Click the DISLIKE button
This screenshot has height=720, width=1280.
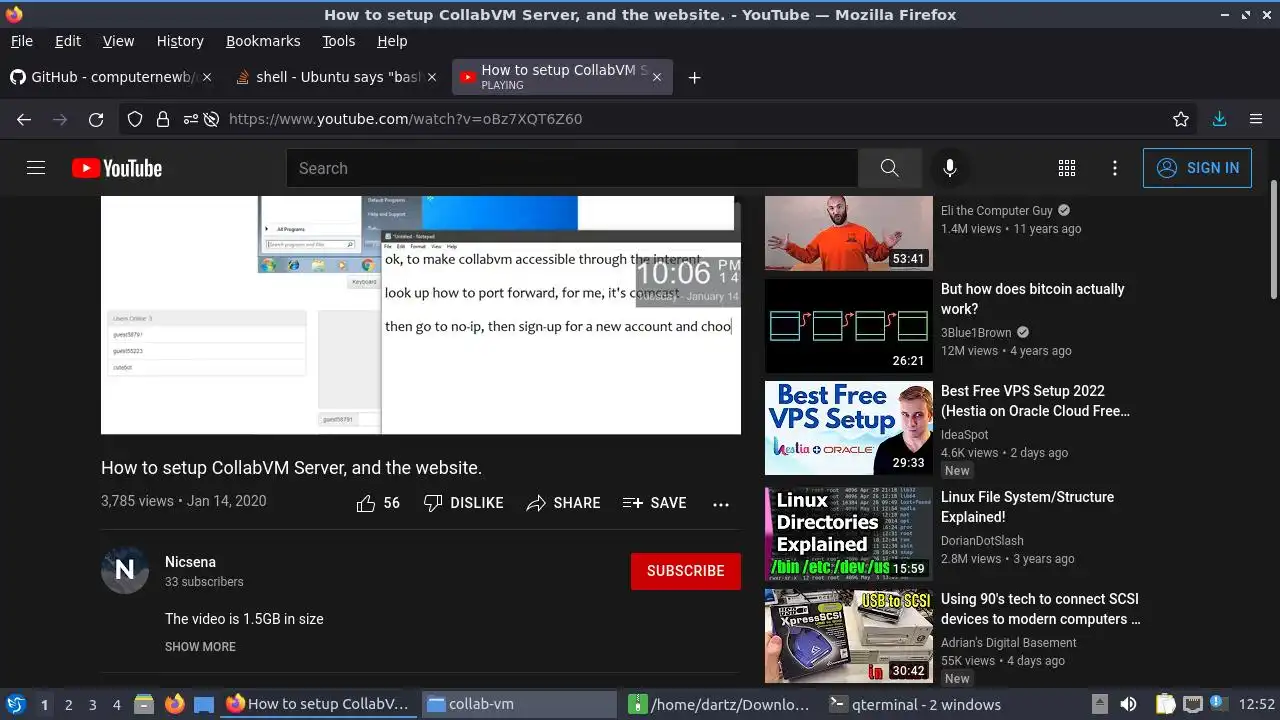tap(463, 503)
